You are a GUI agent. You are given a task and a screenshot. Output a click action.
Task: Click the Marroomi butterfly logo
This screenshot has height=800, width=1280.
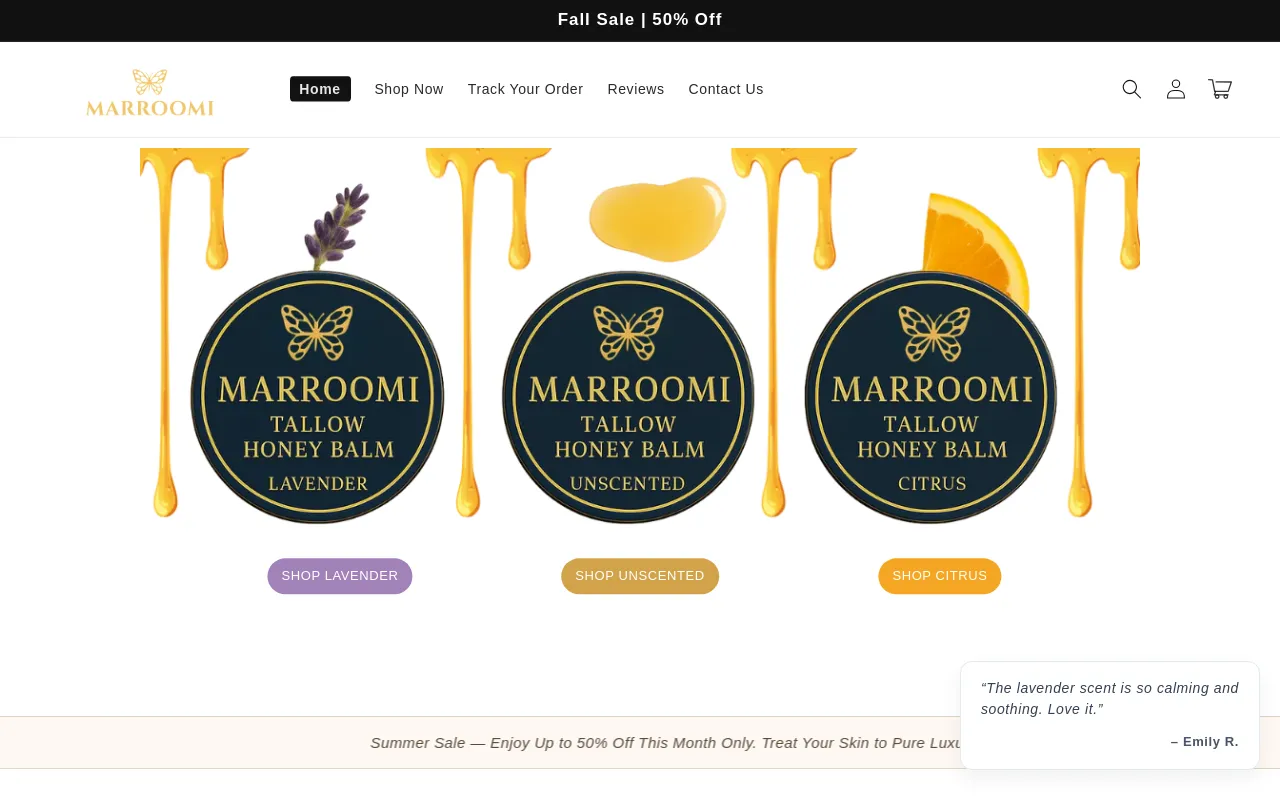click(150, 92)
